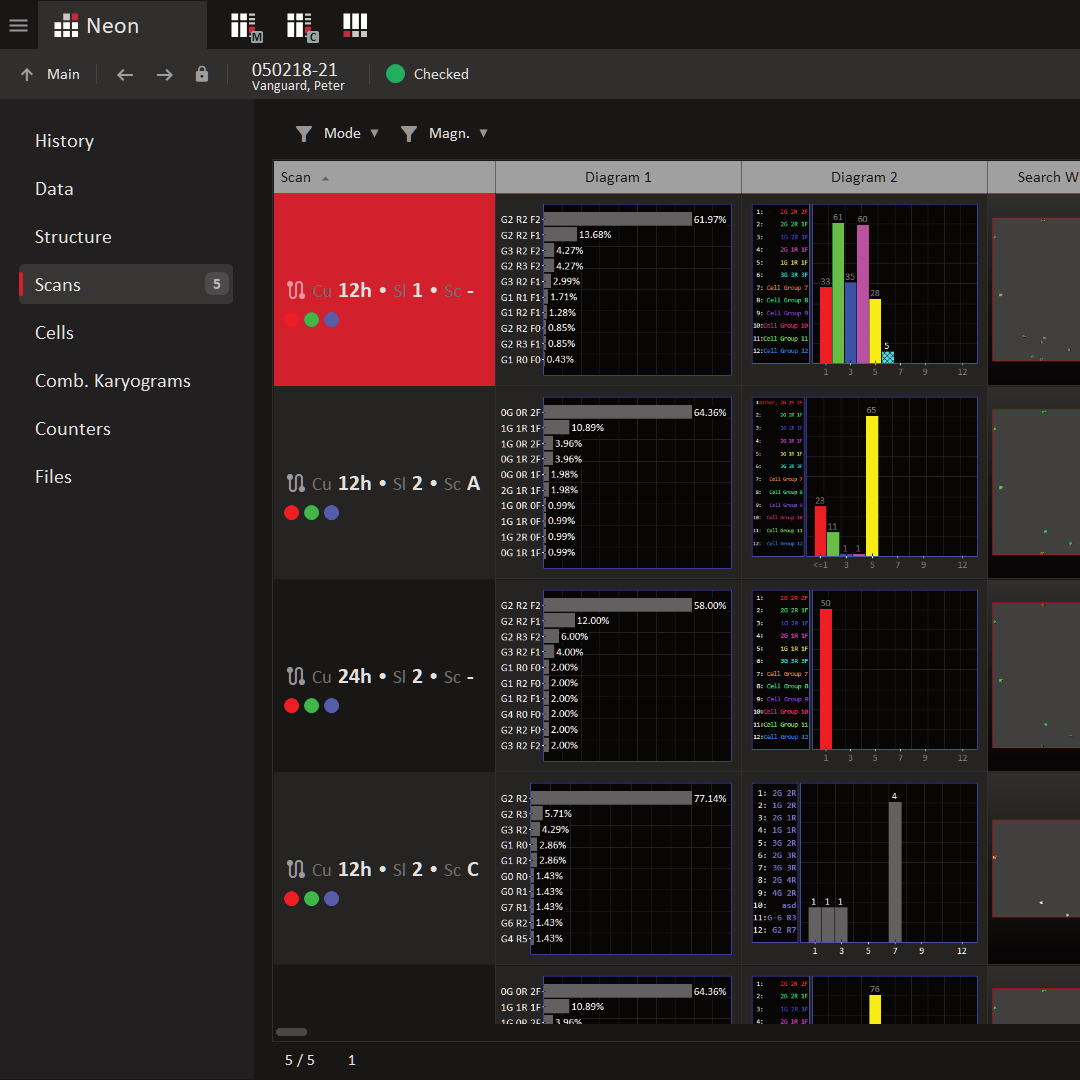
Task: Click the horizontal scrollbar below the table
Action: pyautogui.click(x=292, y=1032)
